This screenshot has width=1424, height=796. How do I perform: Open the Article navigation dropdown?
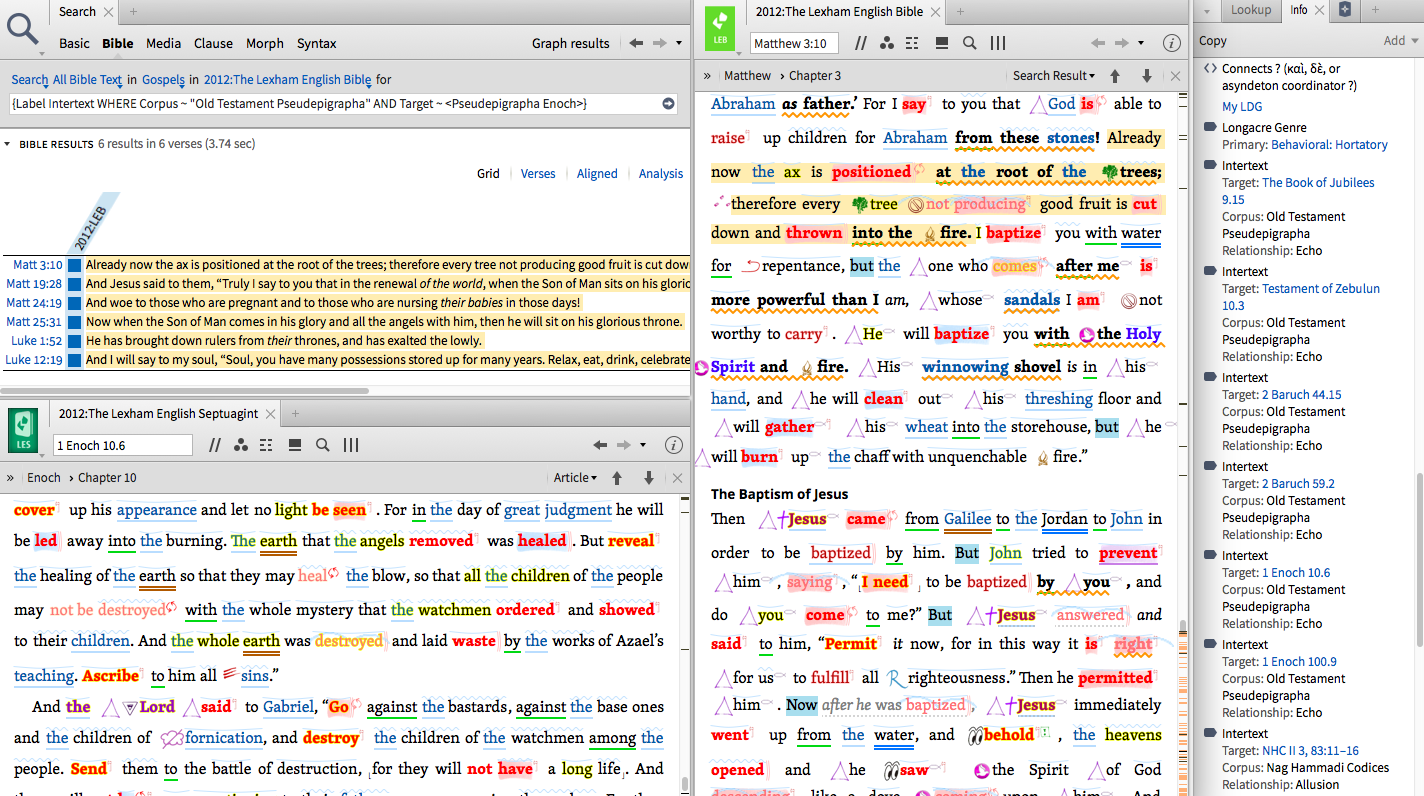coord(575,478)
